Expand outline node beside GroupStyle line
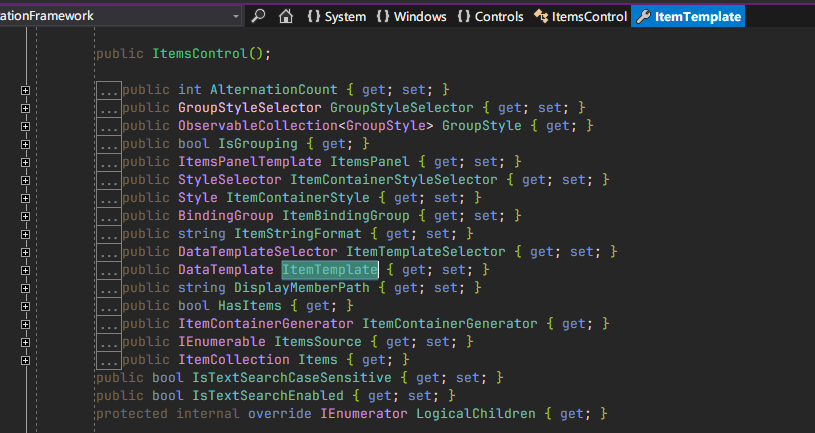The height and width of the screenshot is (433, 815). click(x=25, y=126)
